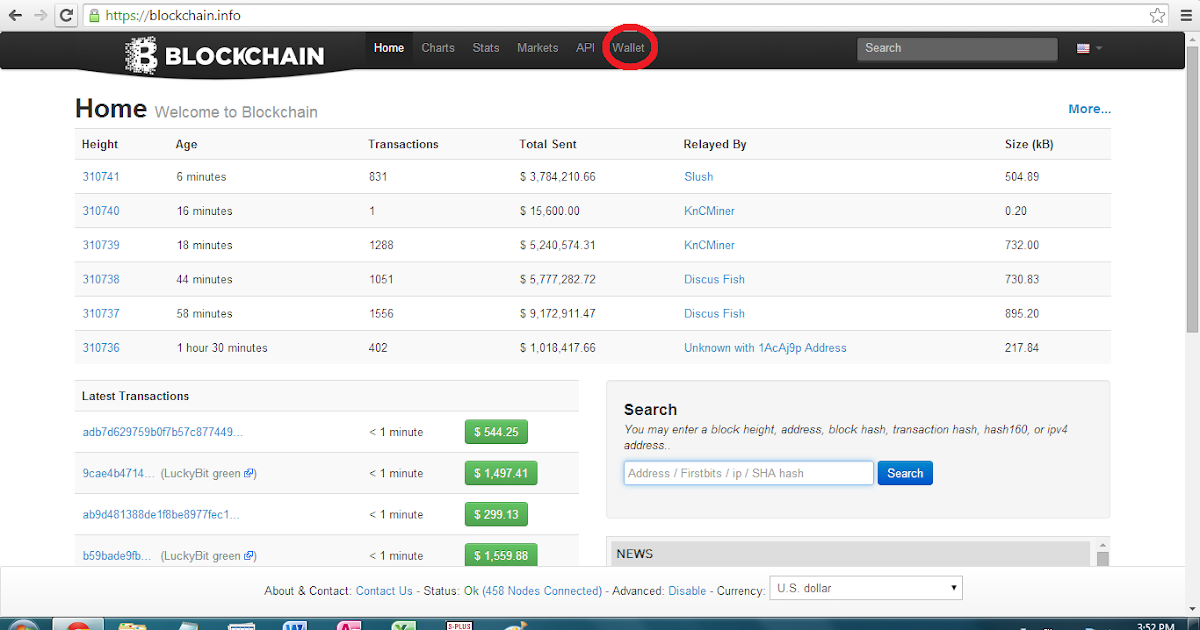Click the $ 9,172,911.47 total sent cell
This screenshot has width=1200, height=630.
(x=558, y=313)
